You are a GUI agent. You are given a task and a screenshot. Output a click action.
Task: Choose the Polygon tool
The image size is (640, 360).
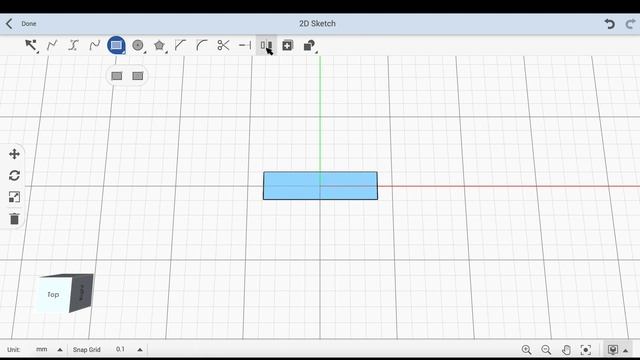(x=159, y=45)
